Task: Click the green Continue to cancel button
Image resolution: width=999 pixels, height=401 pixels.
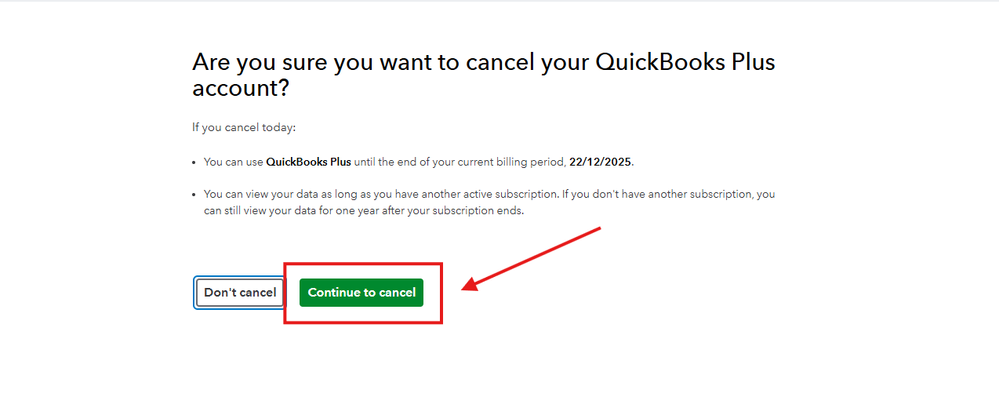Action: pos(361,292)
